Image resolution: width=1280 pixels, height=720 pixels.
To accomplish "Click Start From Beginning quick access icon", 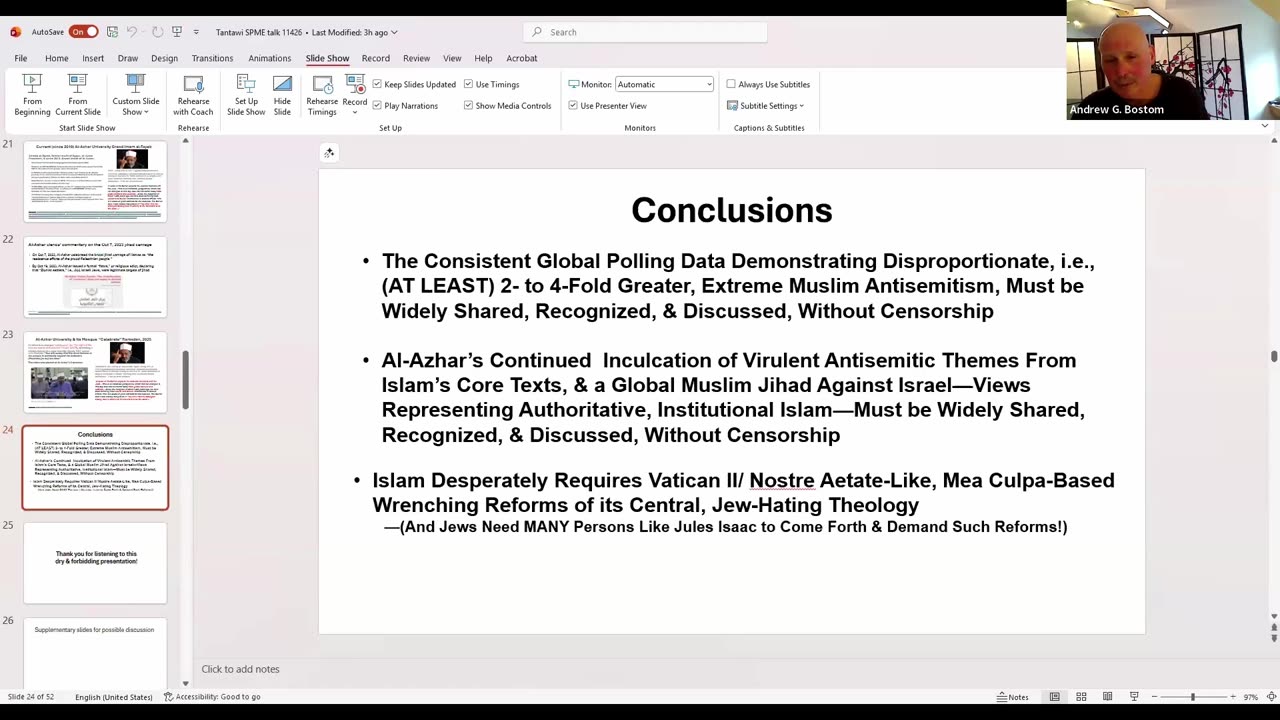I will 177,32.
